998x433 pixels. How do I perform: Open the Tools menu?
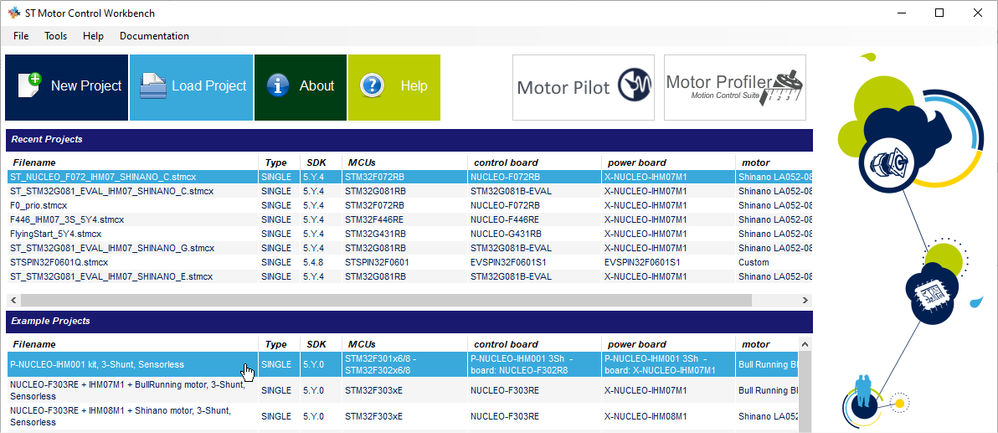(x=55, y=36)
